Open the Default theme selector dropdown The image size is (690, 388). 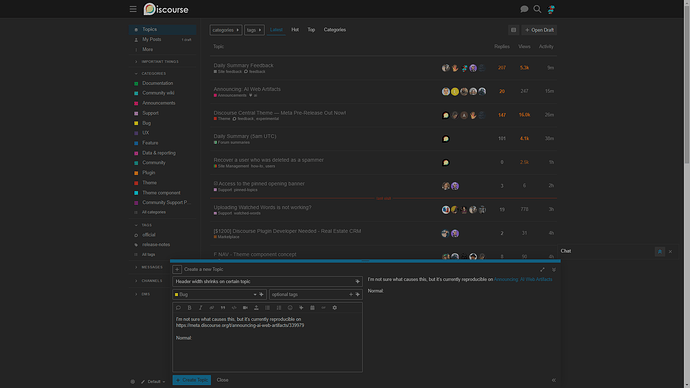pyautogui.click(x=153, y=381)
